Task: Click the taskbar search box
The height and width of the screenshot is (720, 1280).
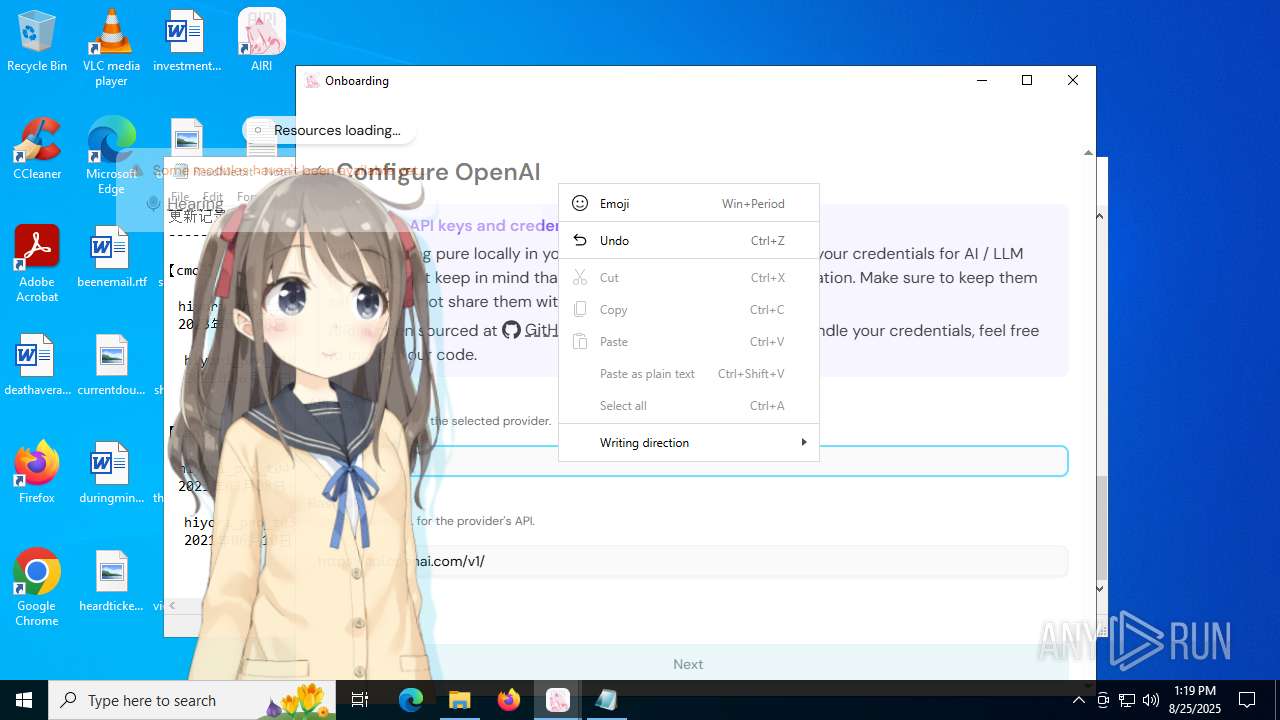Action: 192,700
